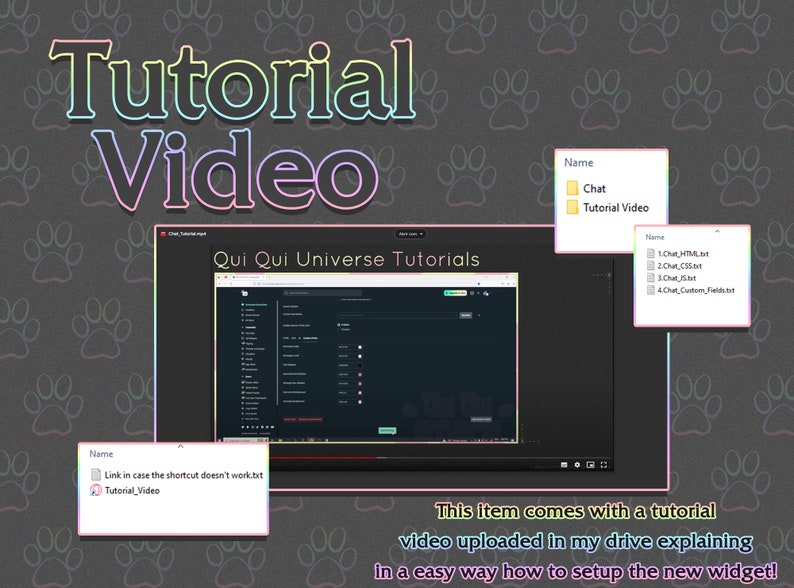Click the red video progress bar

click(x=324, y=458)
